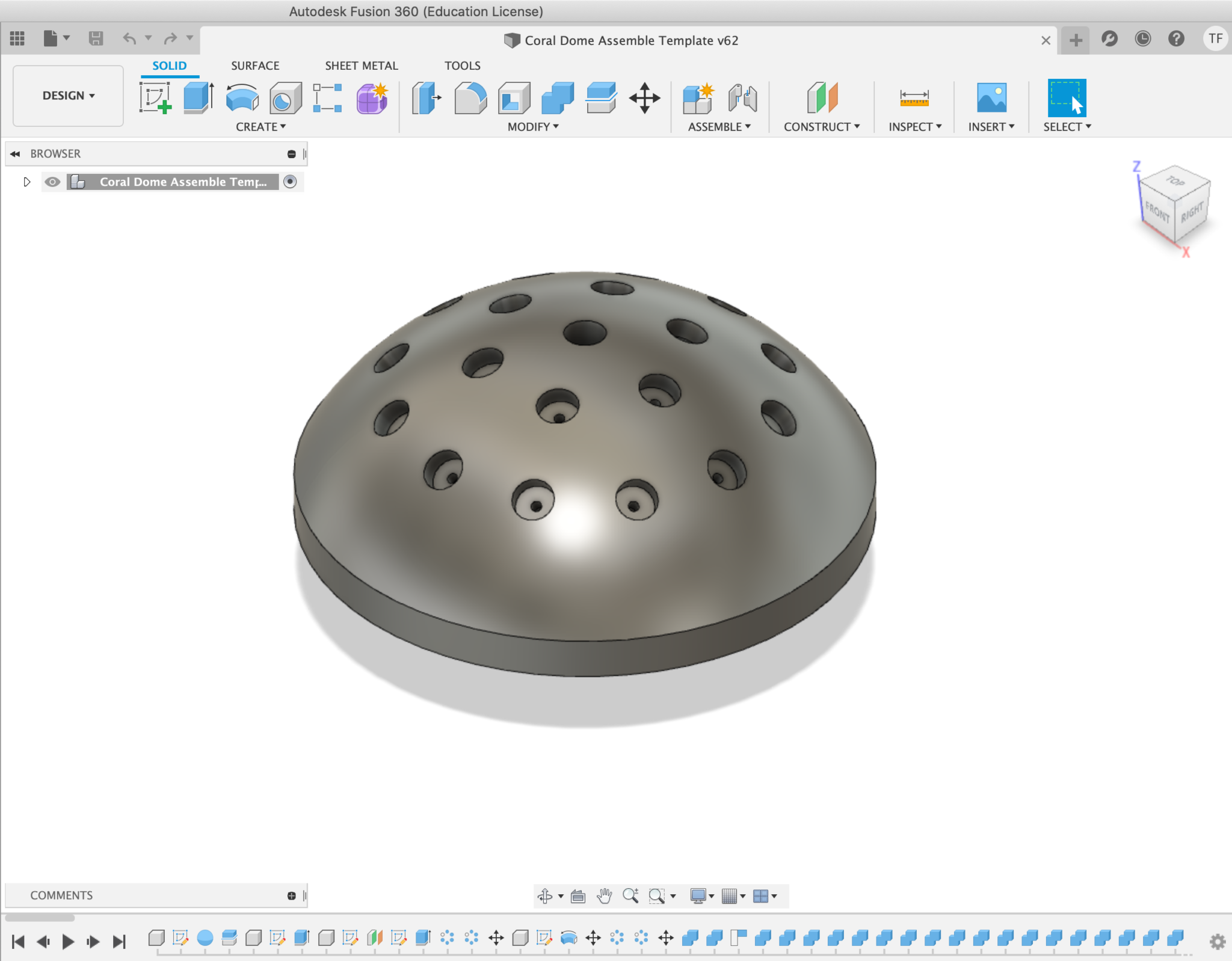Screen dimensions: 1232x961
Task: Click the timeline play button
Action: pyautogui.click(x=68, y=941)
